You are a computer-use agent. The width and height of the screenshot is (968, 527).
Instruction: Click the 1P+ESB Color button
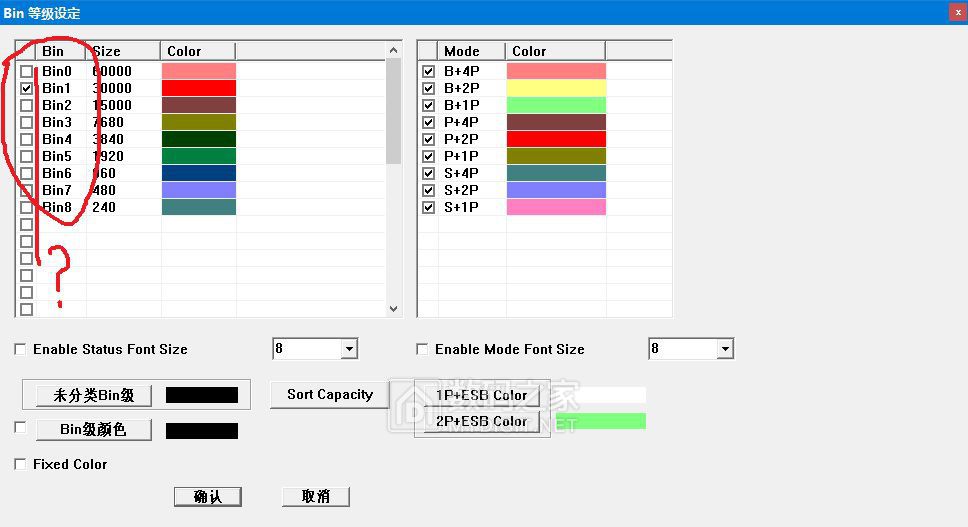(x=481, y=395)
